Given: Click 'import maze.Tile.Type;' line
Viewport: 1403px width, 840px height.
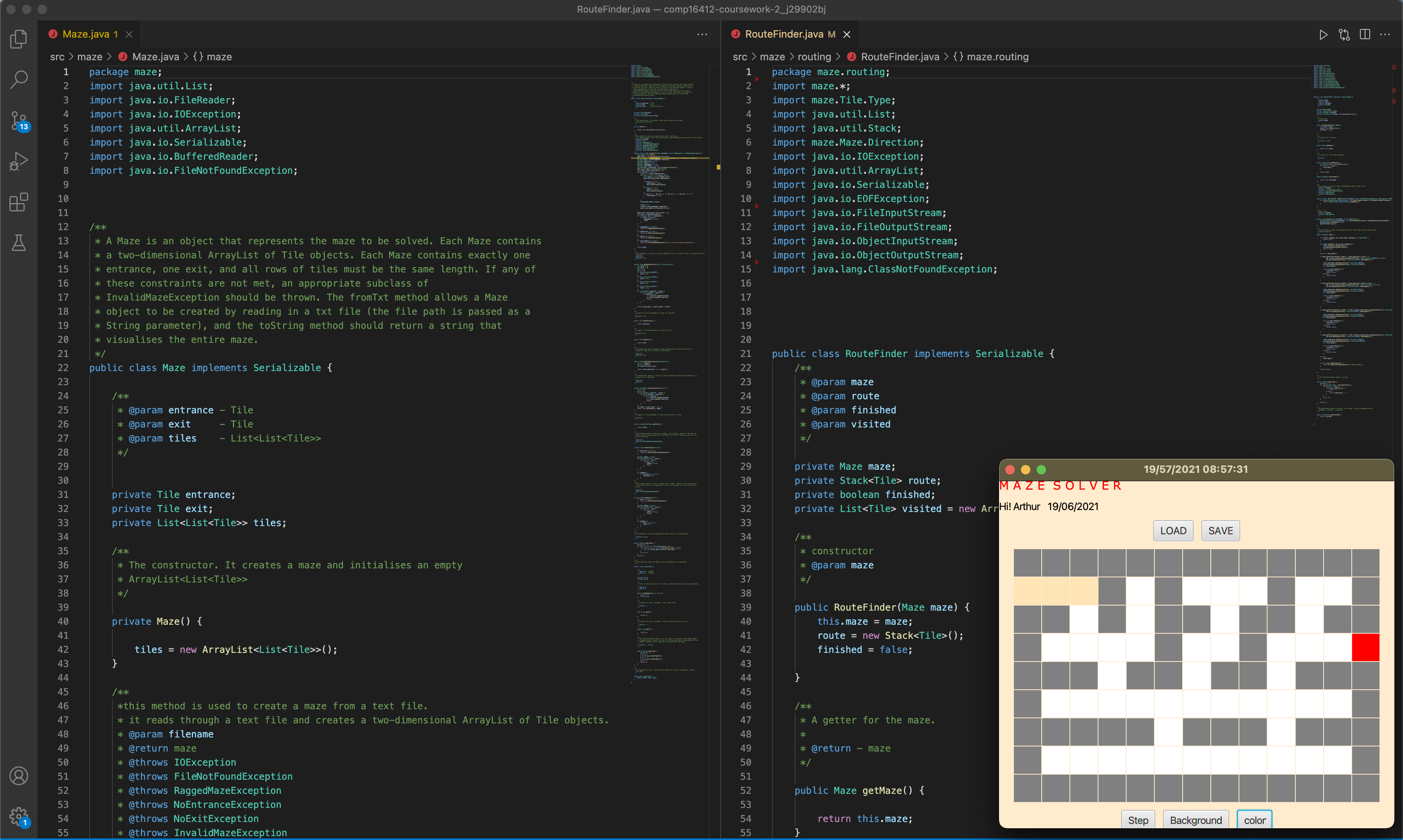Looking at the screenshot, I should [834, 100].
